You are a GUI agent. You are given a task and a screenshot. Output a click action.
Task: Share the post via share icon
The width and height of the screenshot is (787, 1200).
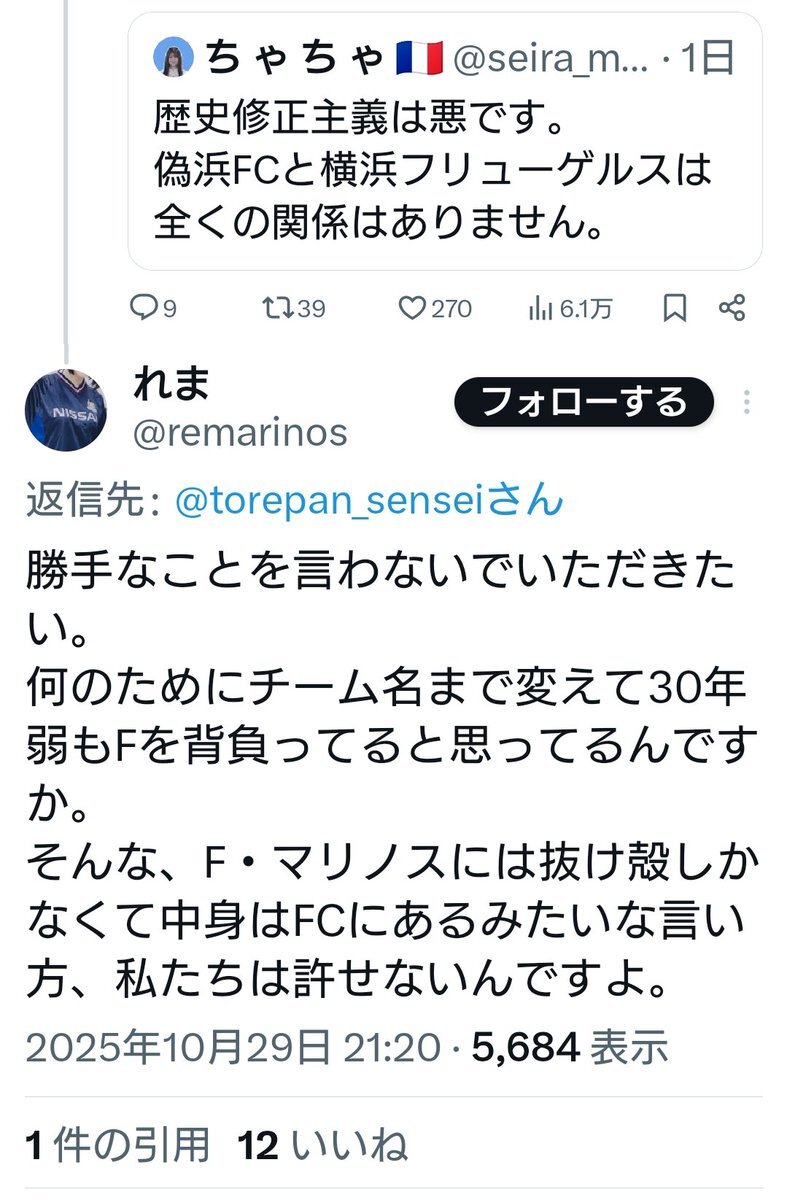(x=733, y=309)
